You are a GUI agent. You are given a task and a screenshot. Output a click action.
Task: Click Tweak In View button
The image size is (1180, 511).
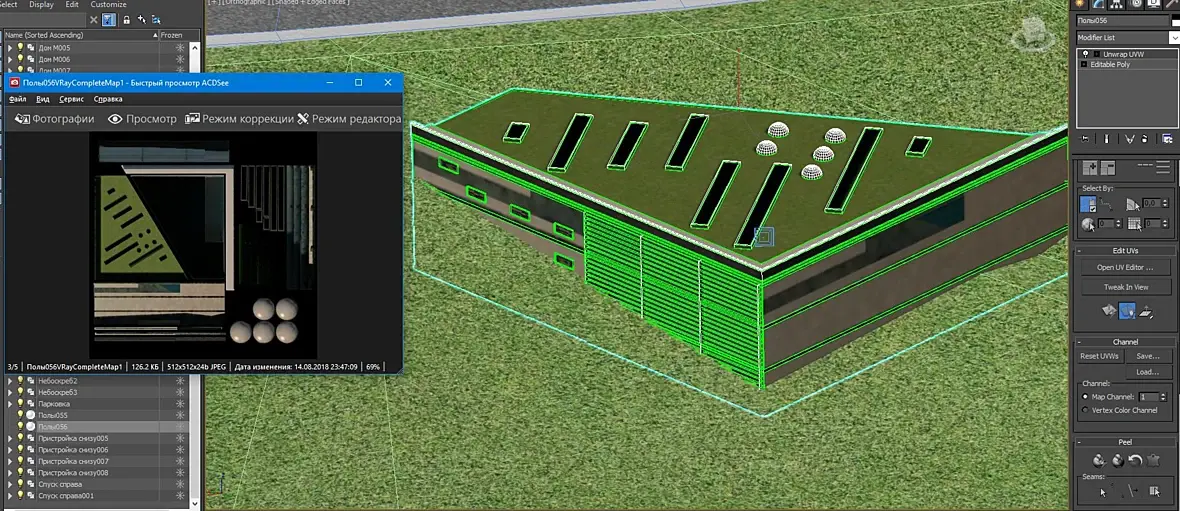tap(1126, 287)
